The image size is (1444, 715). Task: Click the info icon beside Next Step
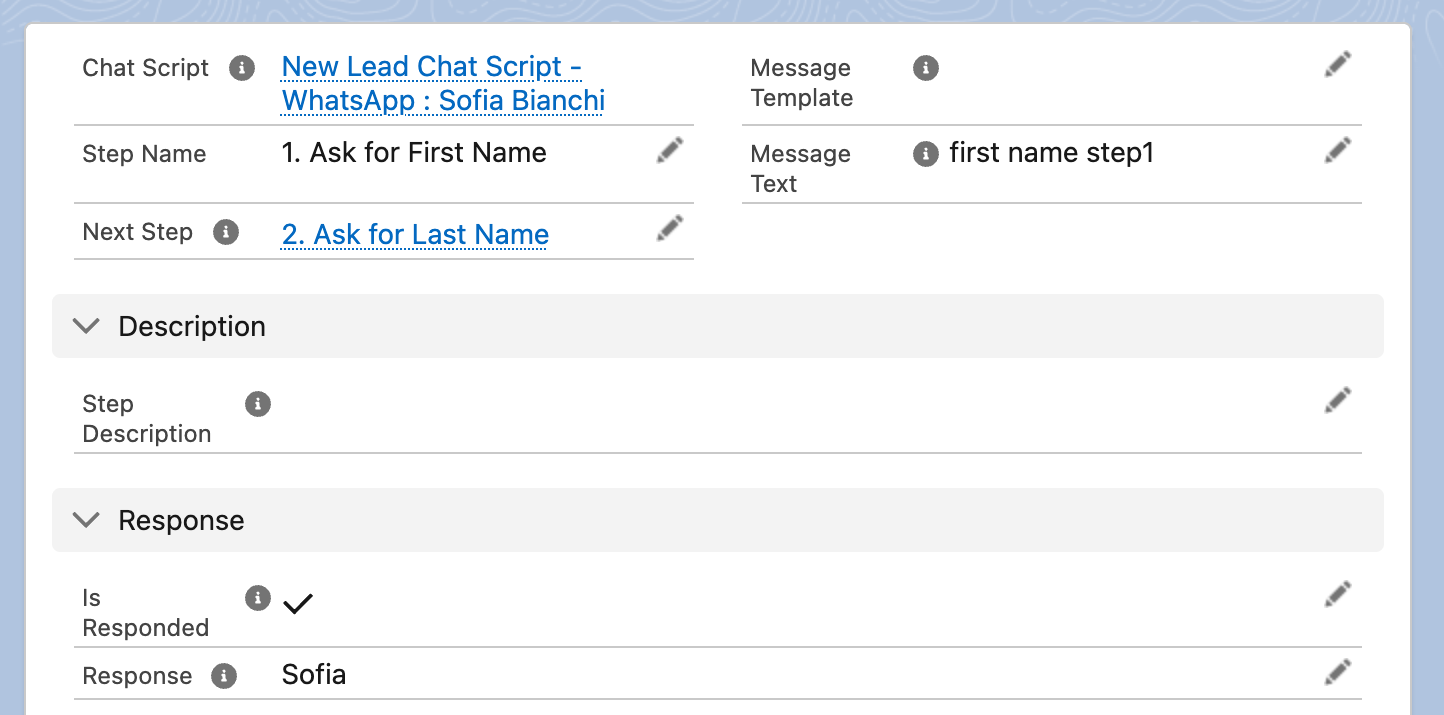coord(226,232)
